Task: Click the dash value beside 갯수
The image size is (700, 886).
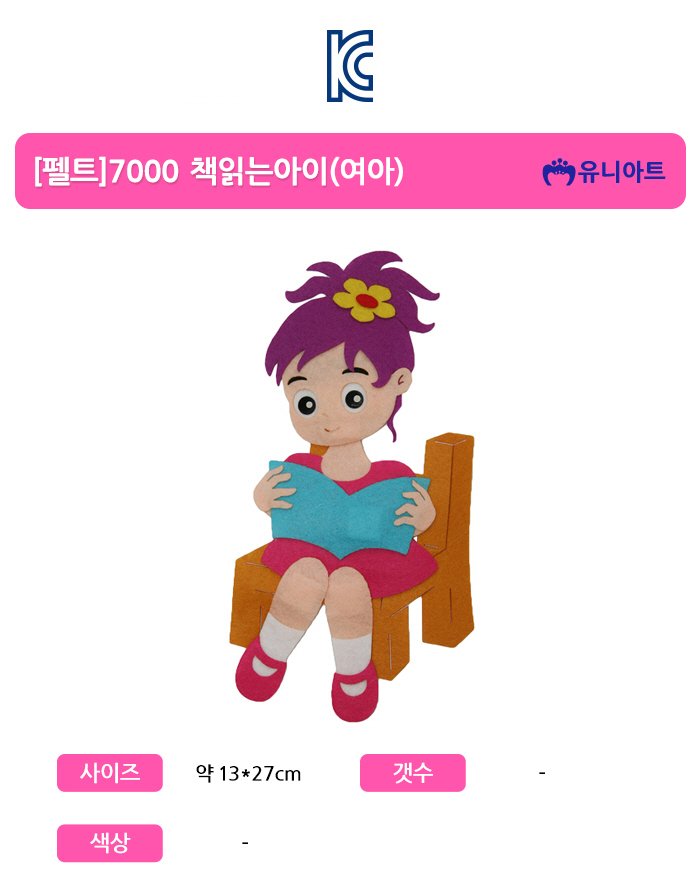Action: pos(542,772)
